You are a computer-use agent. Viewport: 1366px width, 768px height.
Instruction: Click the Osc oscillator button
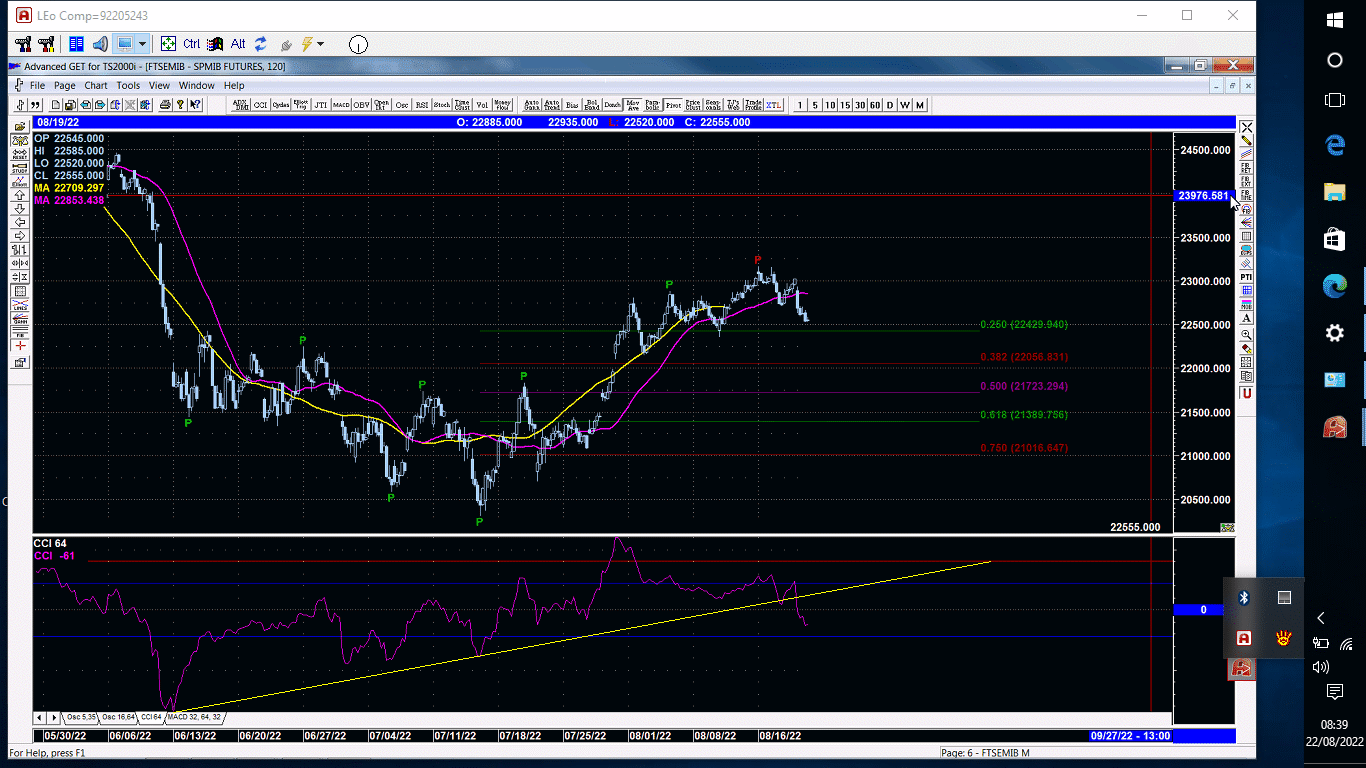coord(402,103)
